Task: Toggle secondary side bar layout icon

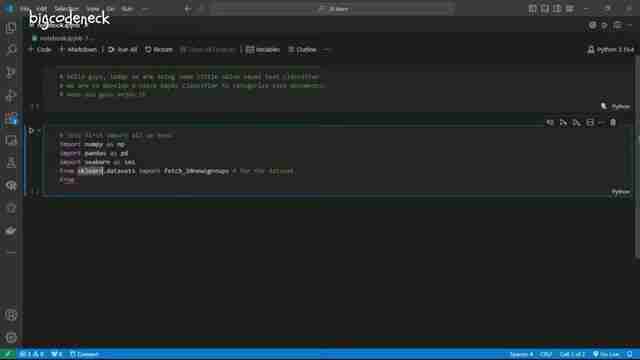Action: 557,9
